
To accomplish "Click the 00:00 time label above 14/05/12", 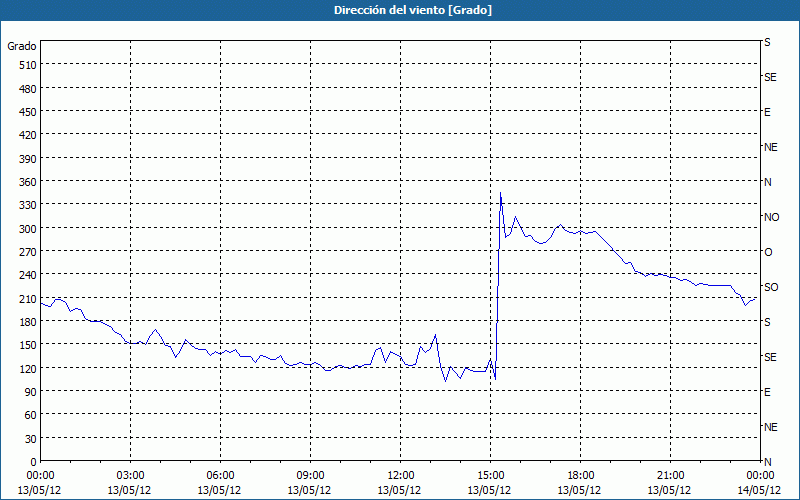I will pos(760,476).
